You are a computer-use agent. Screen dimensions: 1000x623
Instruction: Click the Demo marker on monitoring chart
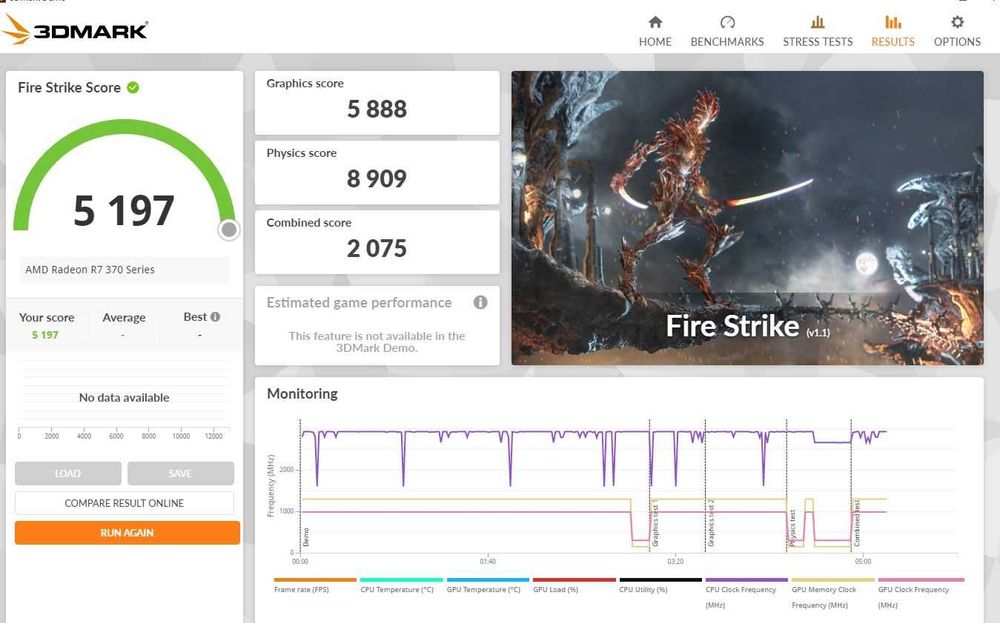click(x=305, y=537)
